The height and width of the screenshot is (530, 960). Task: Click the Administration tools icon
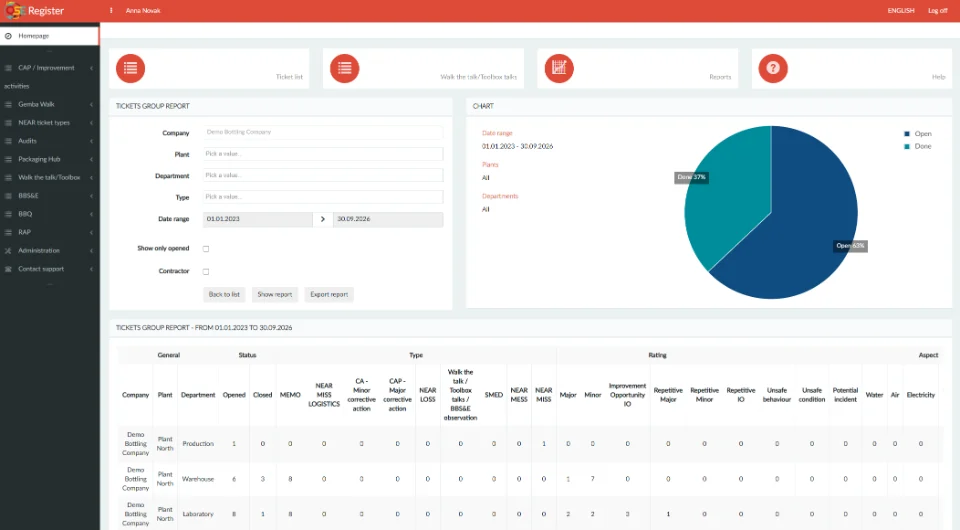[x=8, y=251]
